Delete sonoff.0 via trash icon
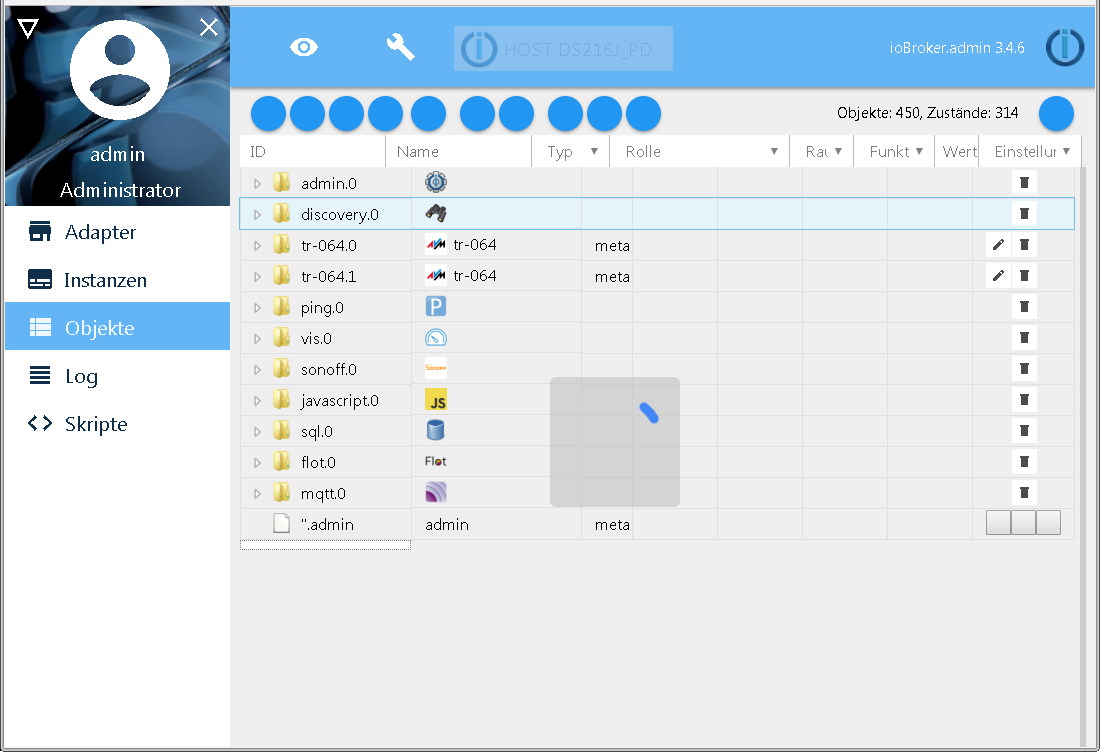The height and width of the screenshot is (752, 1100). click(1024, 368)
